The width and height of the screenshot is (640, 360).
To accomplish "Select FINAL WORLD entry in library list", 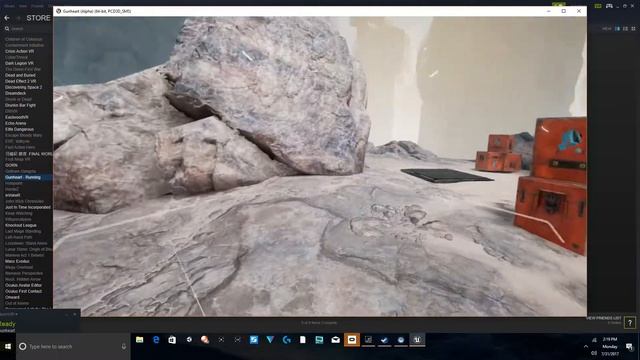I will [x=29, y=153].
